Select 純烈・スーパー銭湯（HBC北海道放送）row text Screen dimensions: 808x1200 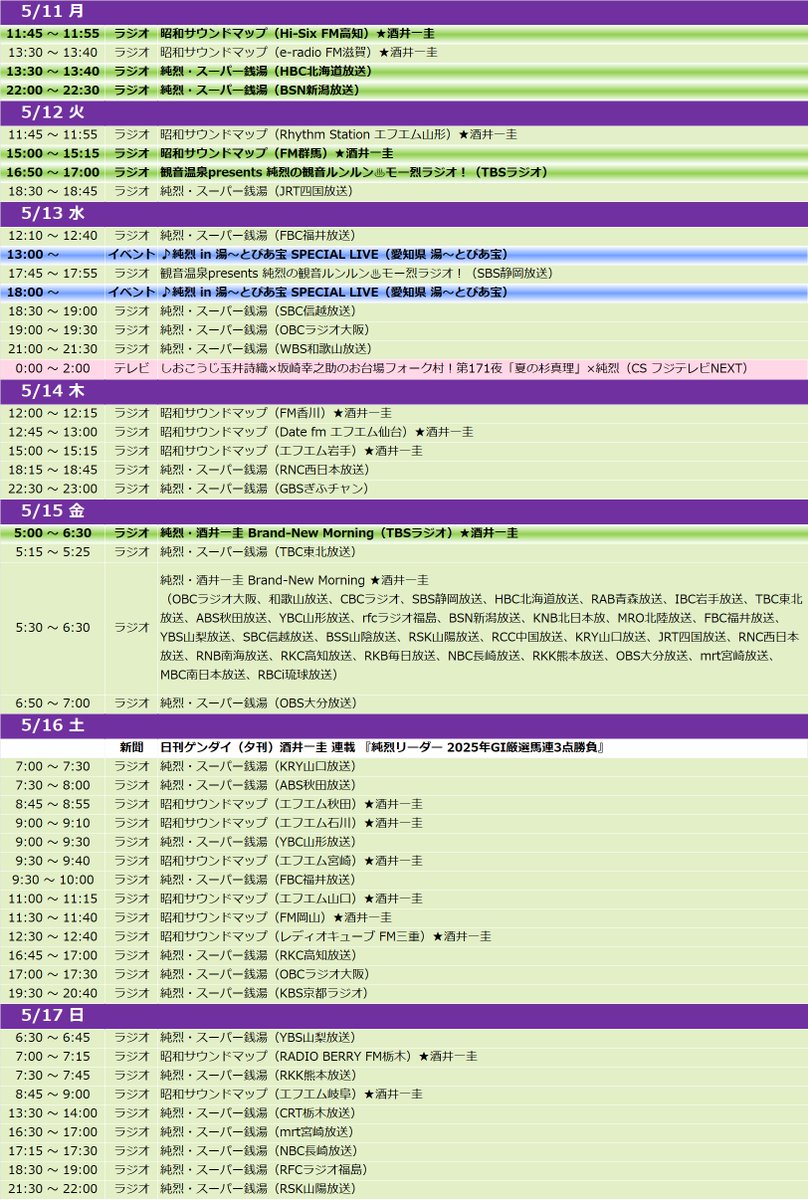266,71
